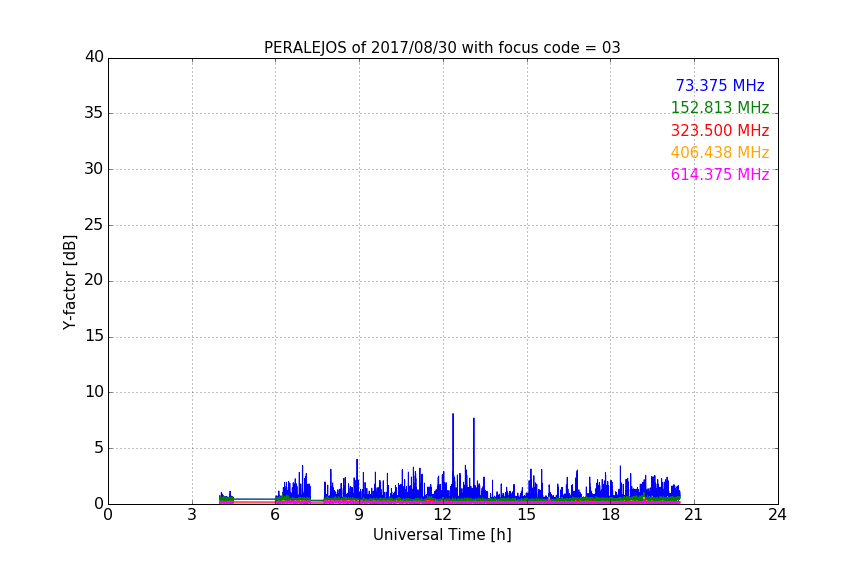Click the Universal Time [h] axis label
This screenshot has height=576, width=864.
point(442,534)
